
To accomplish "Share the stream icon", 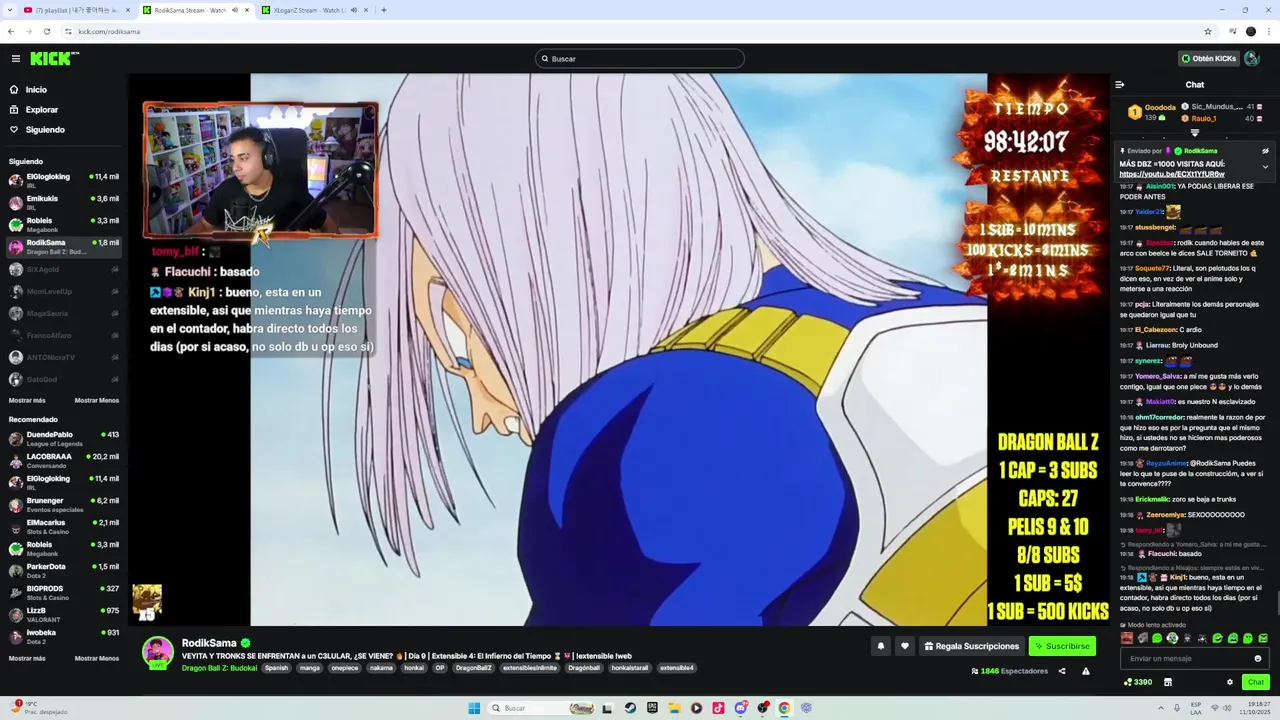I will [1062, 671].
